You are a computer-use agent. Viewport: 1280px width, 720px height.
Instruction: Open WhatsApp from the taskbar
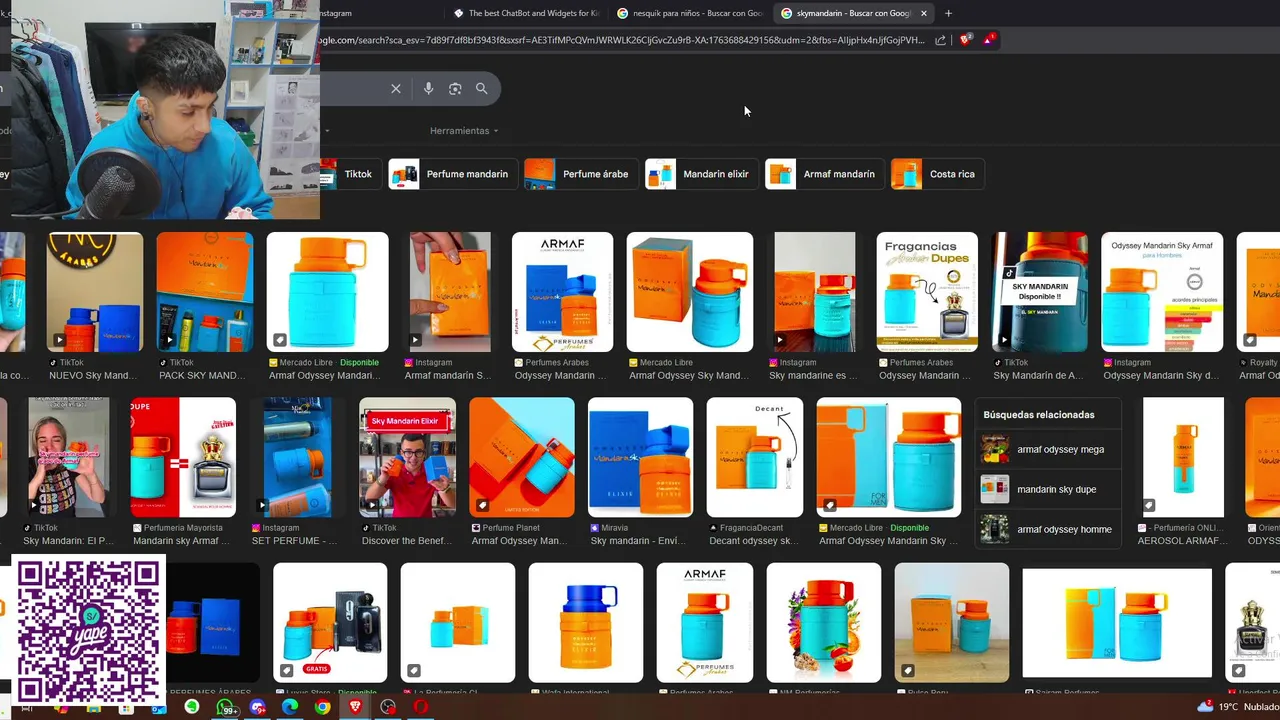pos(225,708)
